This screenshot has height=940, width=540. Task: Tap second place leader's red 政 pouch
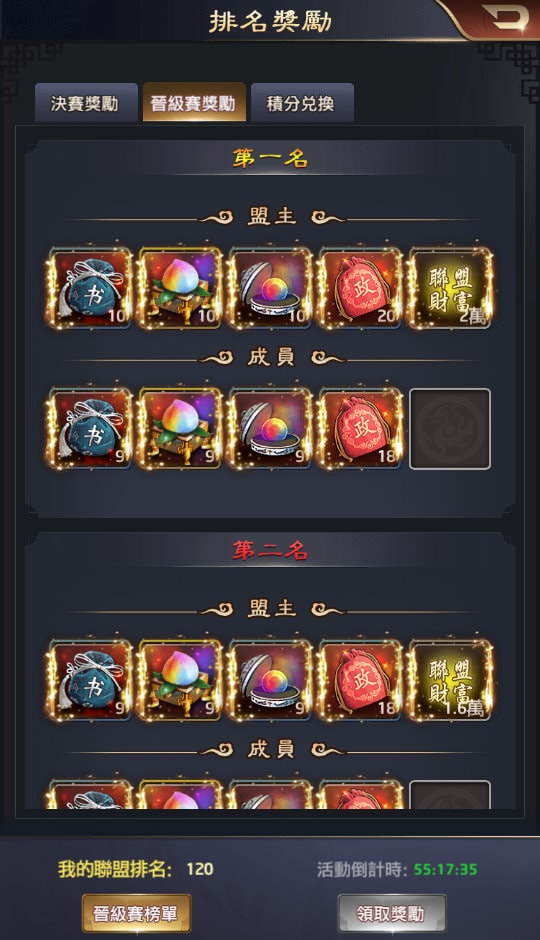(x=360, y=680)
